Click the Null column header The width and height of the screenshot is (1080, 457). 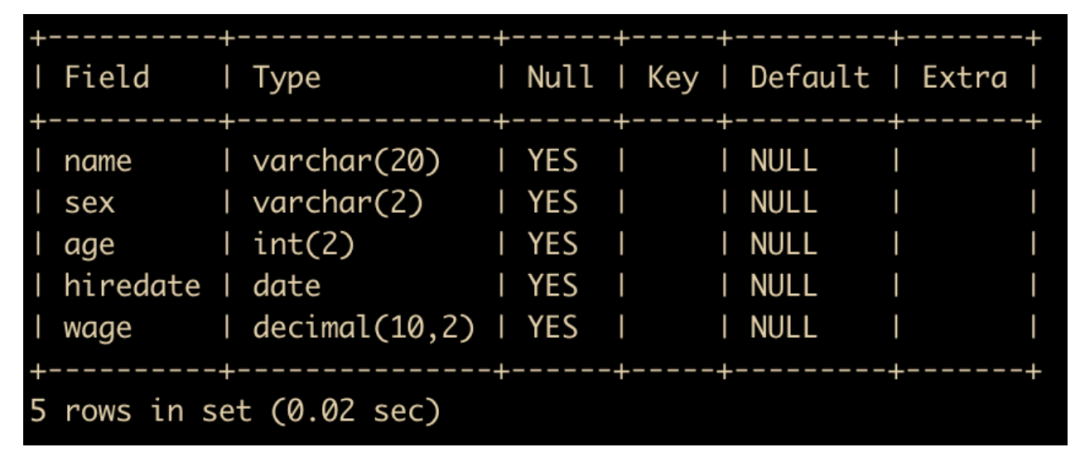[x=560, y=77]
